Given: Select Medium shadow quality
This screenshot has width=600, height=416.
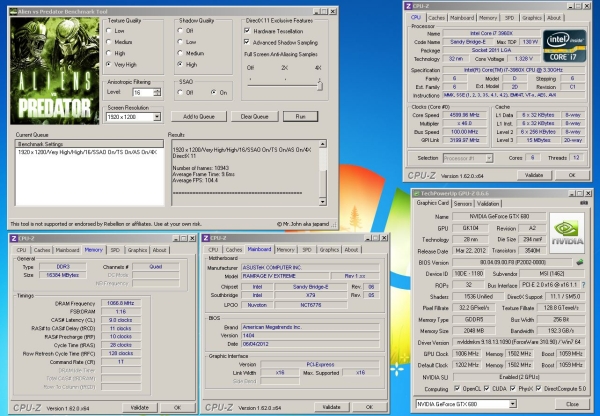Looking at the screenshot, I should [x=180, y=53].
